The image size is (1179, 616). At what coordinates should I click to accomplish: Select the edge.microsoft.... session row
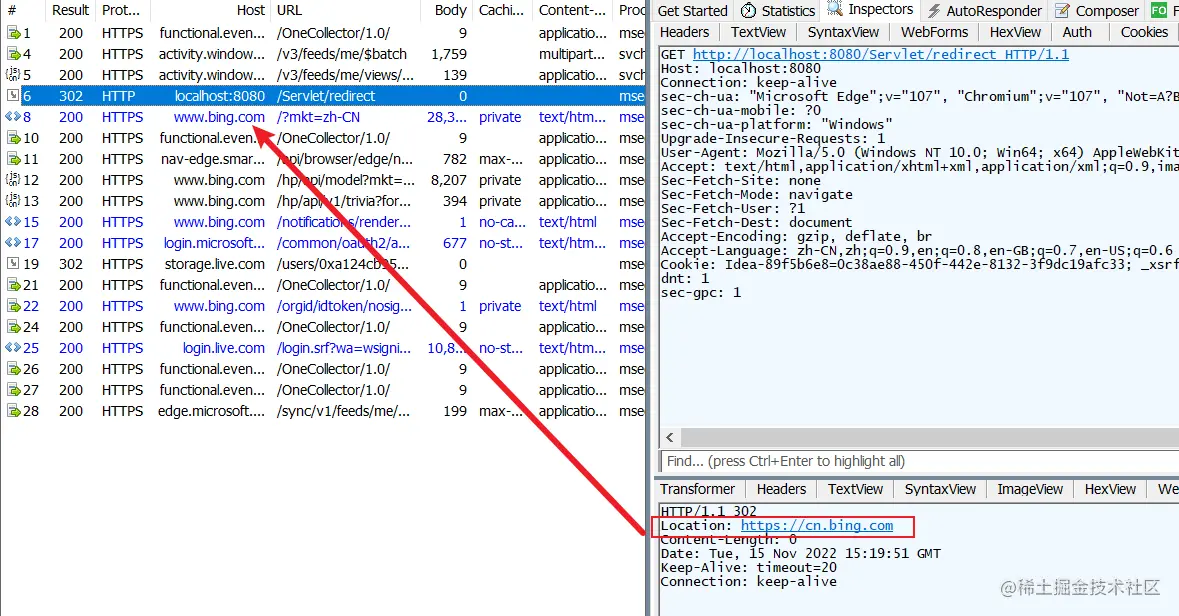323,411
